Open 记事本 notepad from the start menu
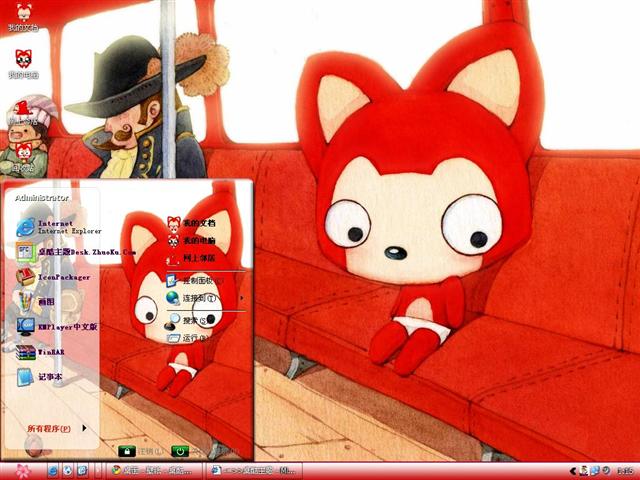The width and height of the screenshot is (640, 480). (x=39, y=376)
